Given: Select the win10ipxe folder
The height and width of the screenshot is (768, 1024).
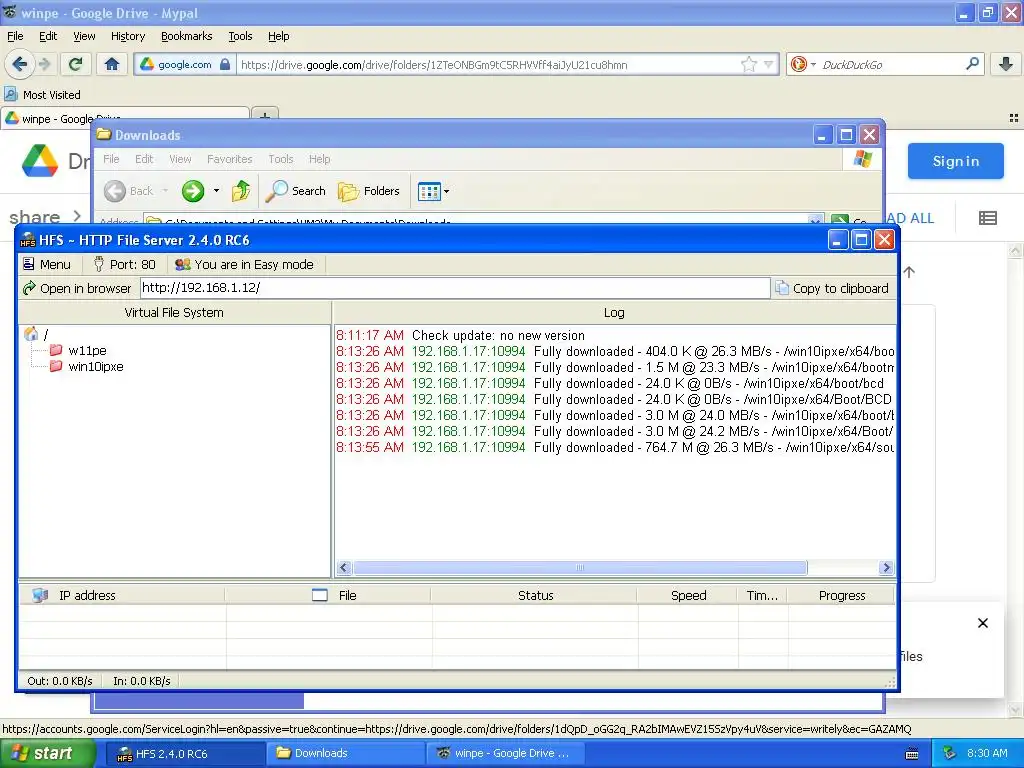Looking at the screenshot, I should (87, 366).
